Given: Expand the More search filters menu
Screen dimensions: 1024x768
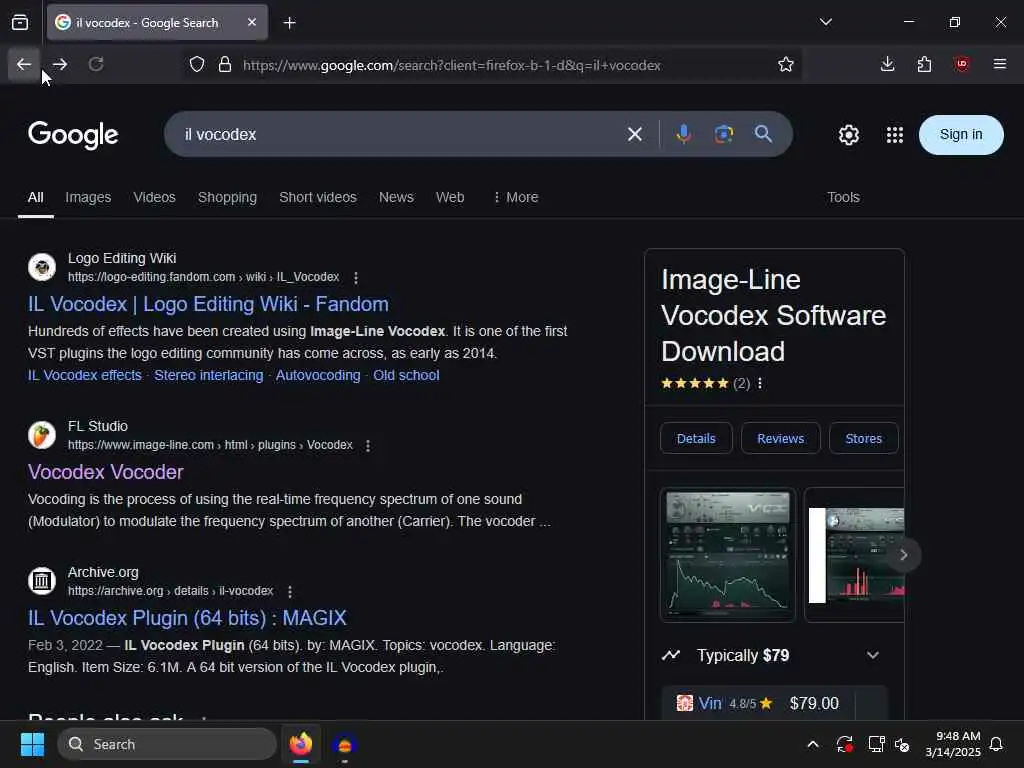Looking at the screenshot, I should coord(515,197).
